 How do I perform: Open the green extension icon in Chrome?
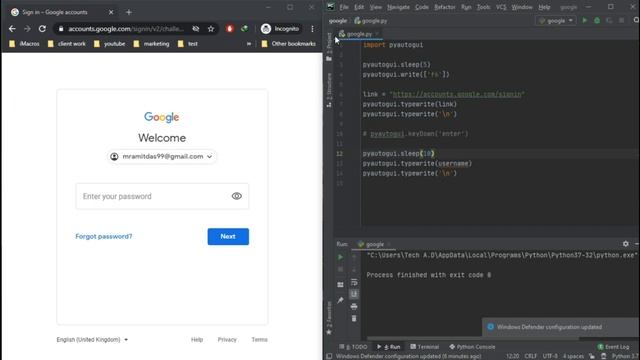click(x=244, y=29)
